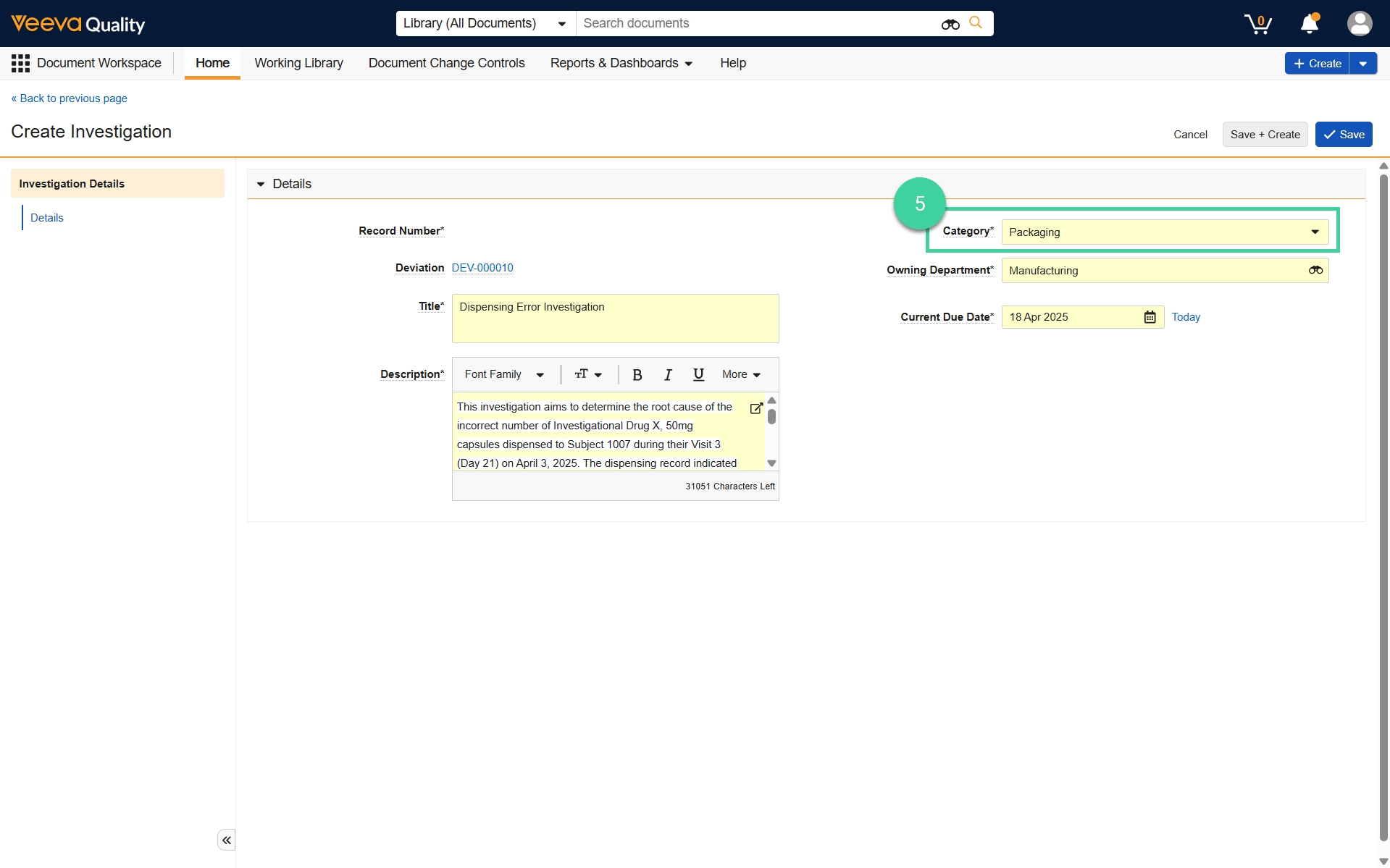The height and width of the screenshot is (868, 1390).
Task: Open the shopping cart icon
Action: coord(1258,24)
